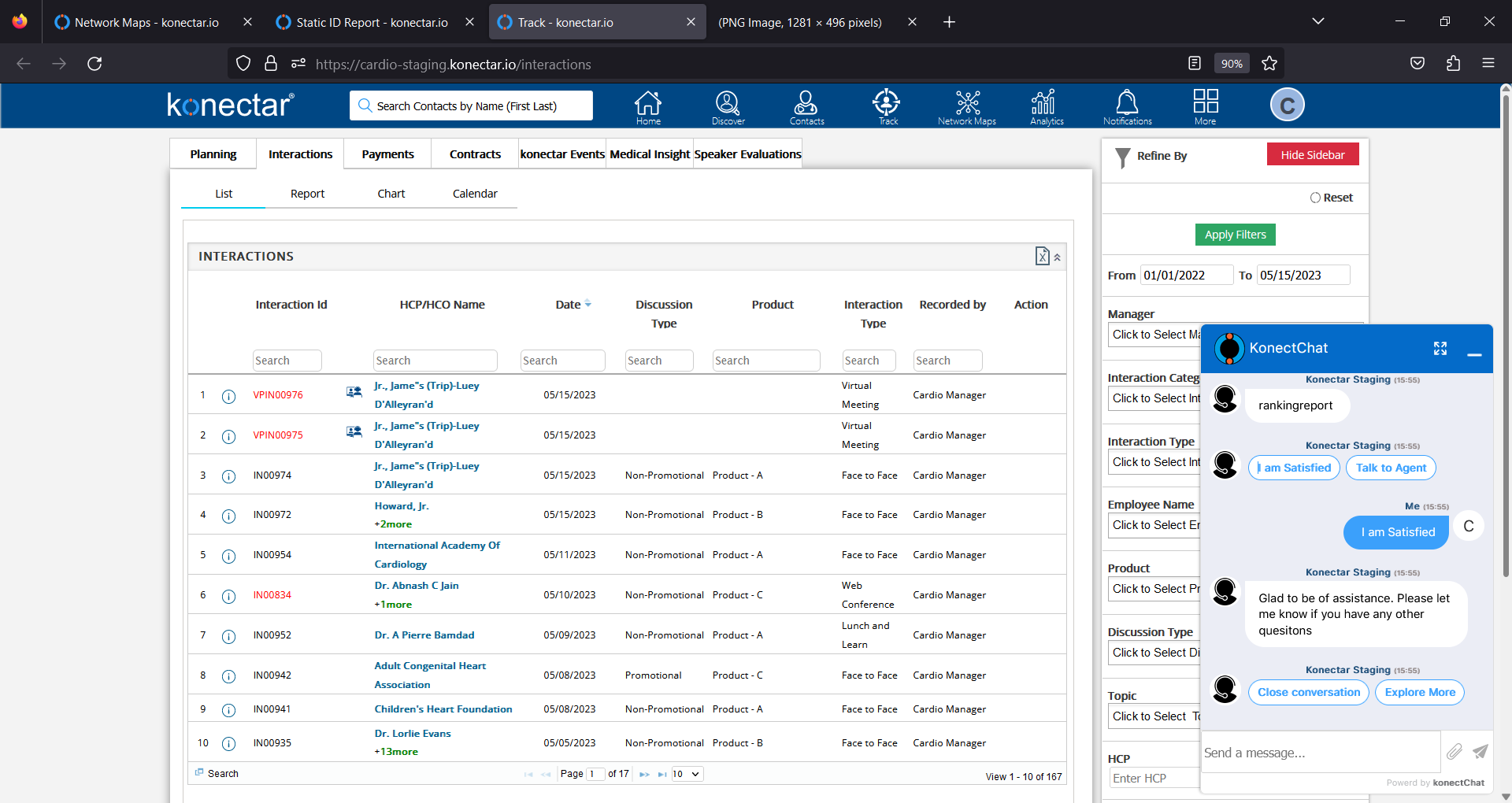Show info for interaction VPIN00976
1512x803 pixels.
tap(228, 396)
